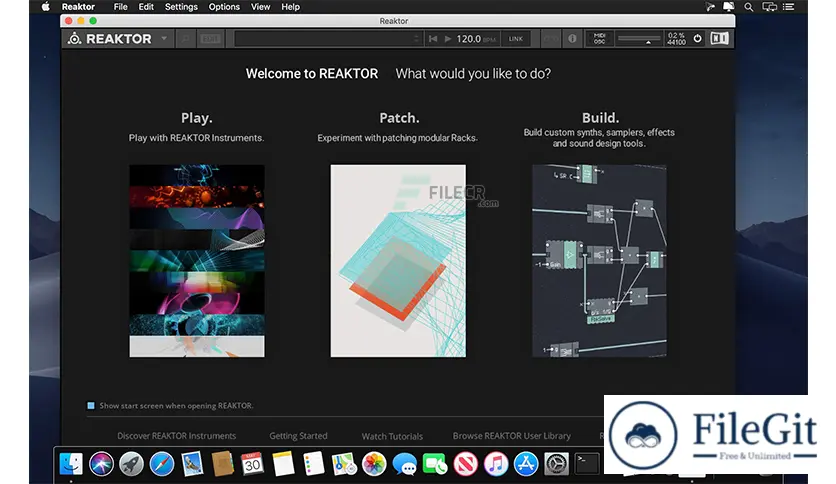Image resolution: width=836 pixels, height=484 pixels.
Task: Toggle the LINK button
Action: tap(516, 39)
